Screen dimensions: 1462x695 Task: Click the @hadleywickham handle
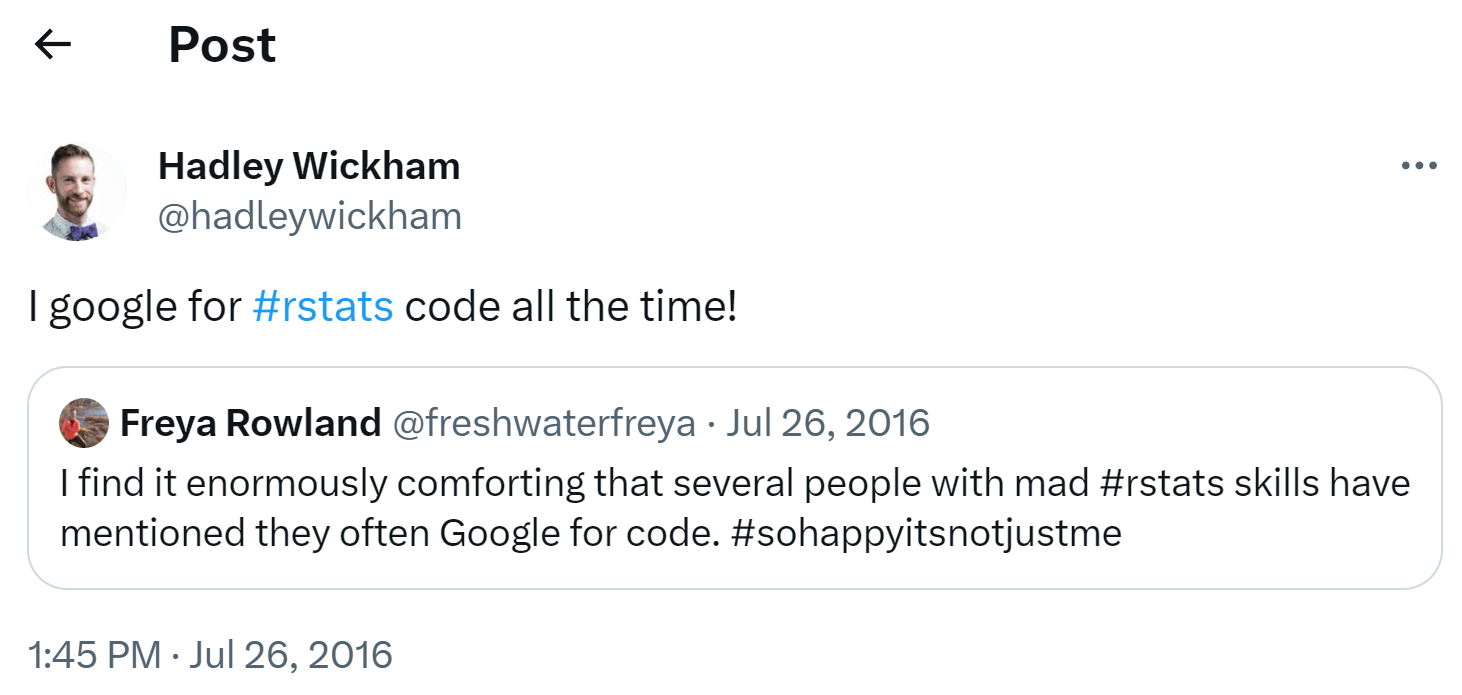(309, 215)
